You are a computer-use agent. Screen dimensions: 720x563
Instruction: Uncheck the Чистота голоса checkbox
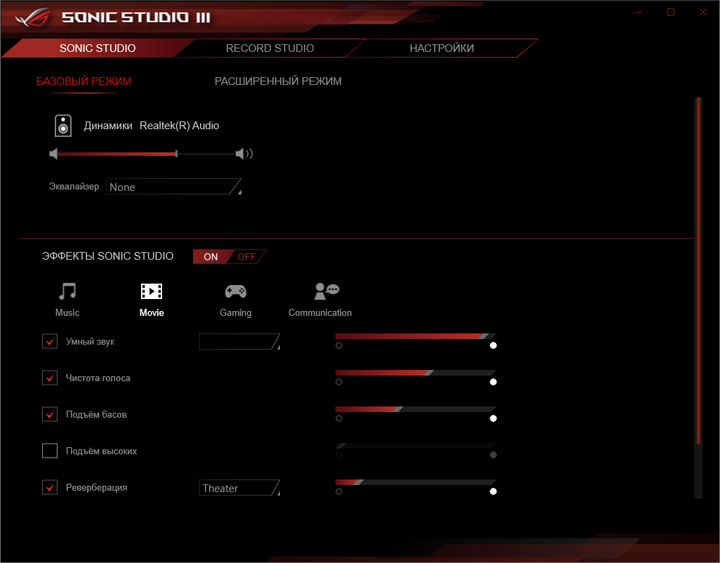coord(50,378)
